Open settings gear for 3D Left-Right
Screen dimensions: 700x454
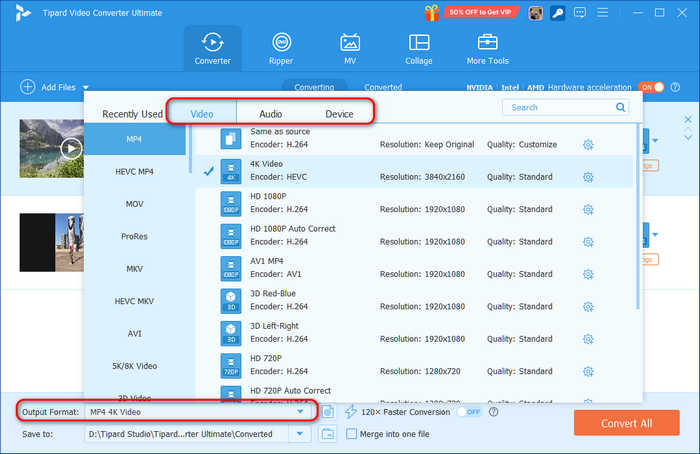[588, 339]
